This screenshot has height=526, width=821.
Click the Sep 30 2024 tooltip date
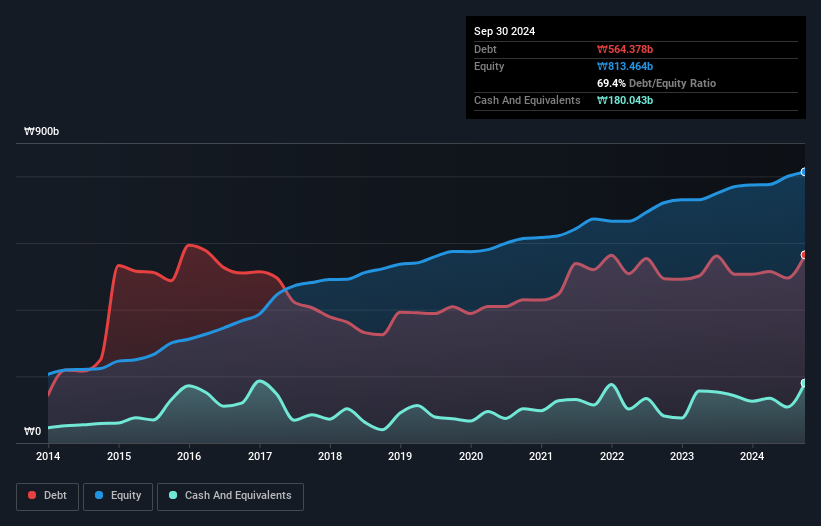tap(504, 31)
